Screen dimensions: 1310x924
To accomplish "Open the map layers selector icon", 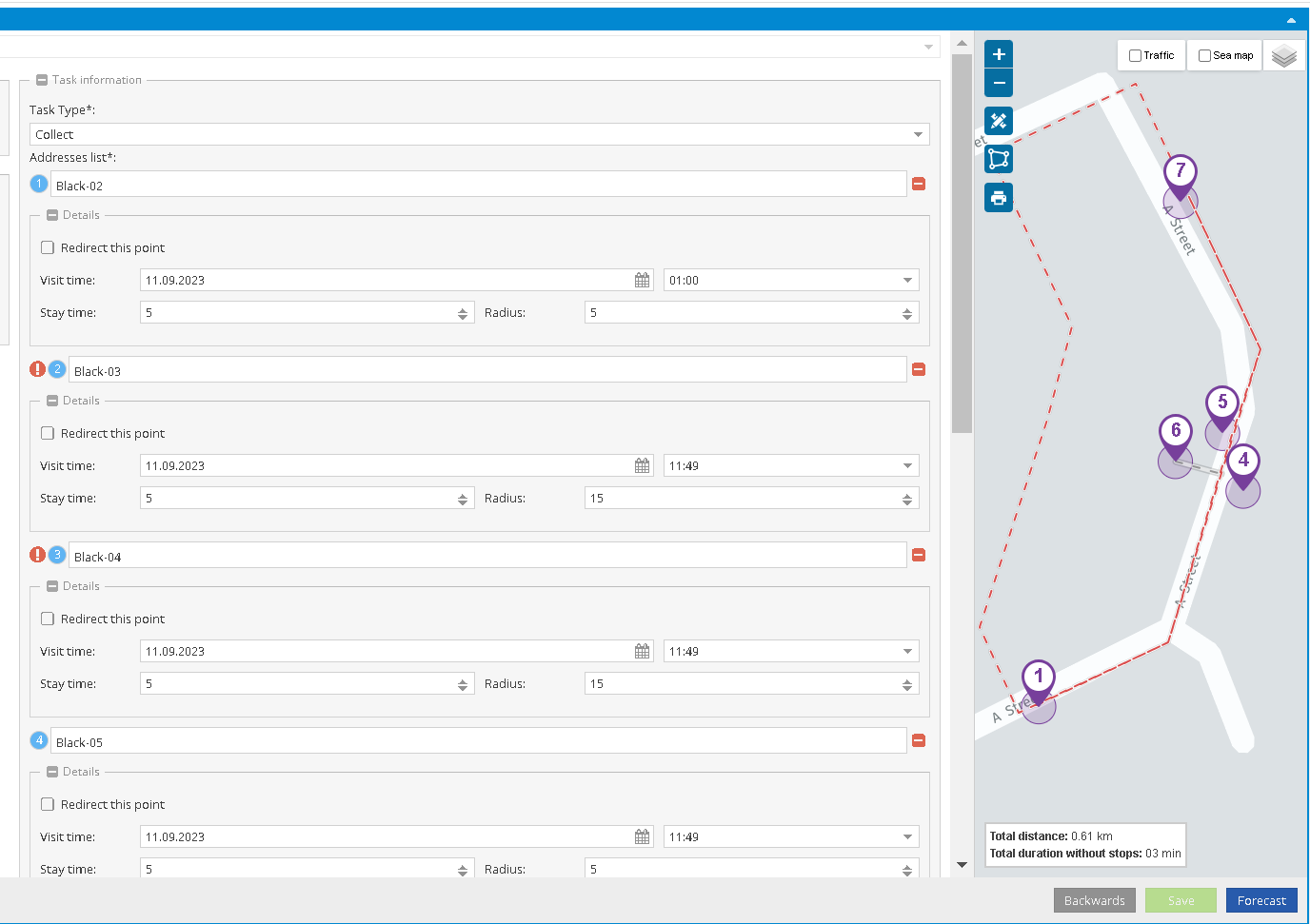I will click(x=1283, y=56).
